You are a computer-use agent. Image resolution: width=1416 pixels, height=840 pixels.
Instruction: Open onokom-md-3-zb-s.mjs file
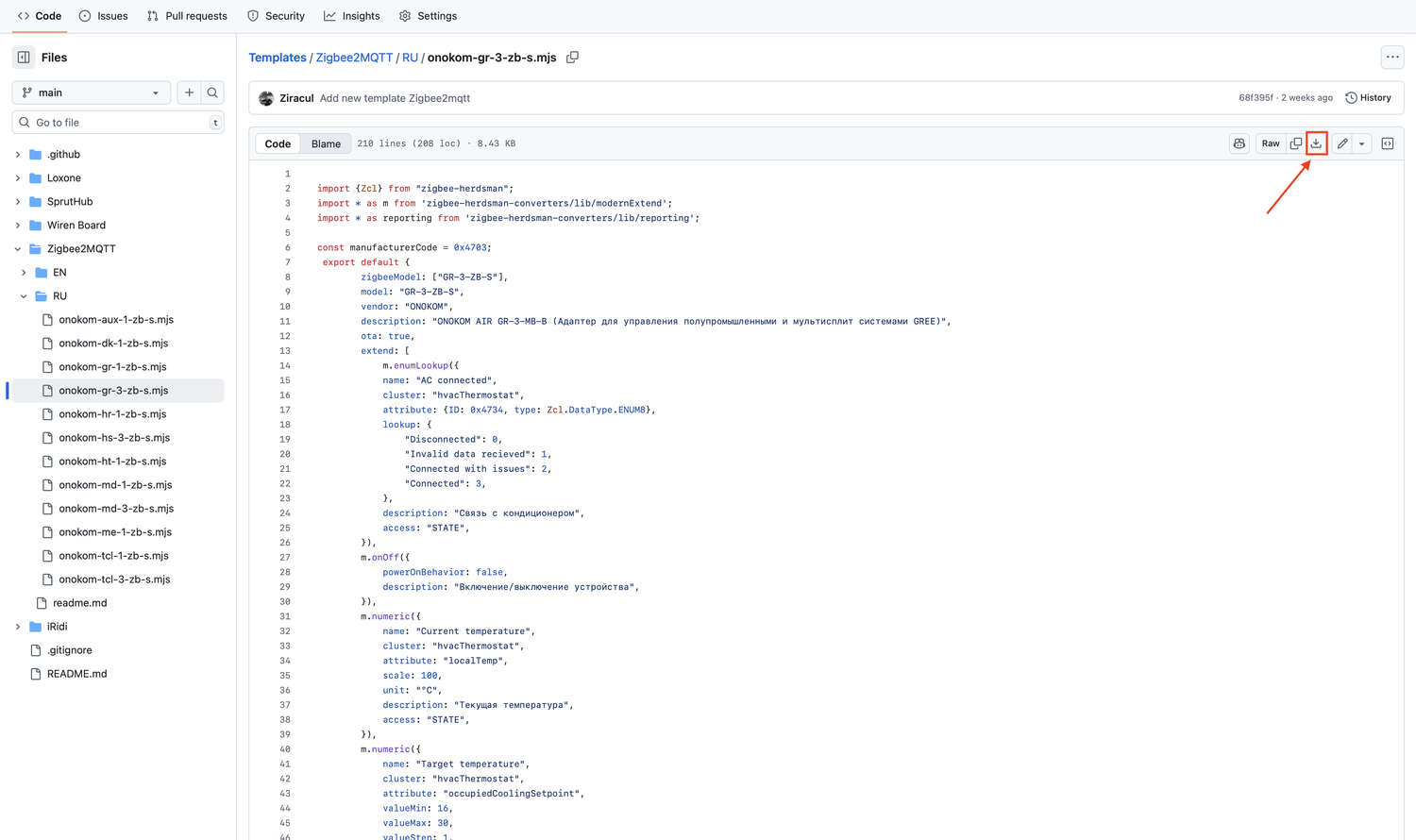(116, 509)
